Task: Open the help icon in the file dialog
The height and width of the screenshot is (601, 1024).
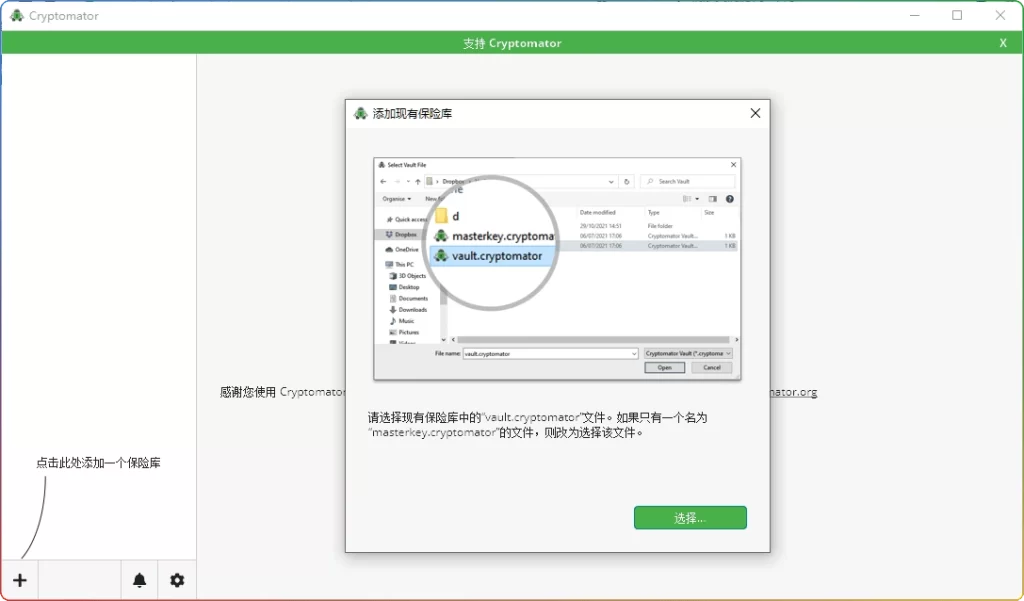Action: pos(729,199)
